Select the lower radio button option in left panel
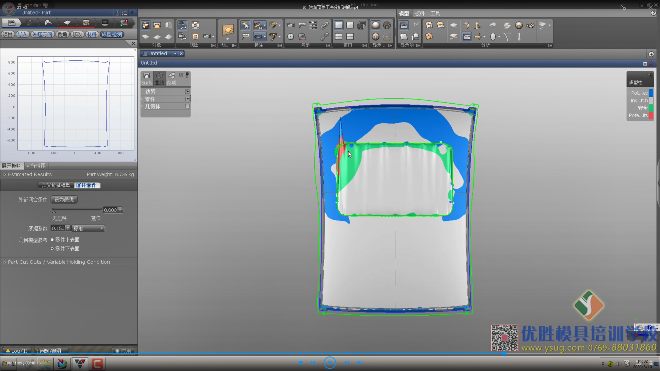The image size is (660, 371). pos(52,248)
